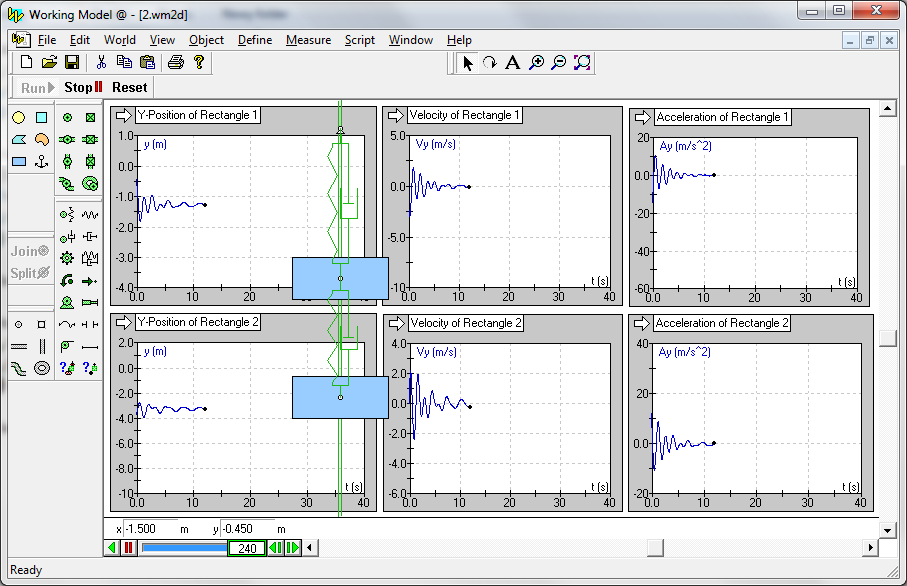The image size is (907, 586).
Task: Reset the simulation to the start
Action: (130, 87)
